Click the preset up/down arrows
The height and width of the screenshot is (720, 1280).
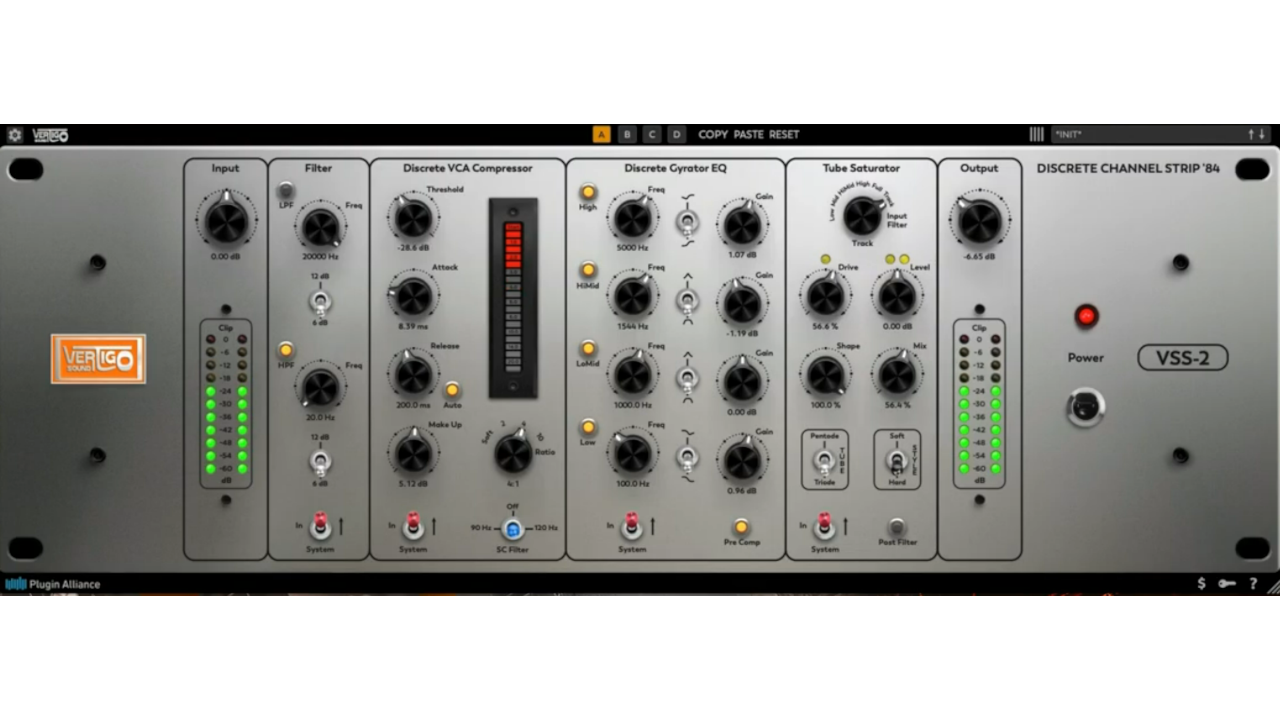coord(1256,134)
